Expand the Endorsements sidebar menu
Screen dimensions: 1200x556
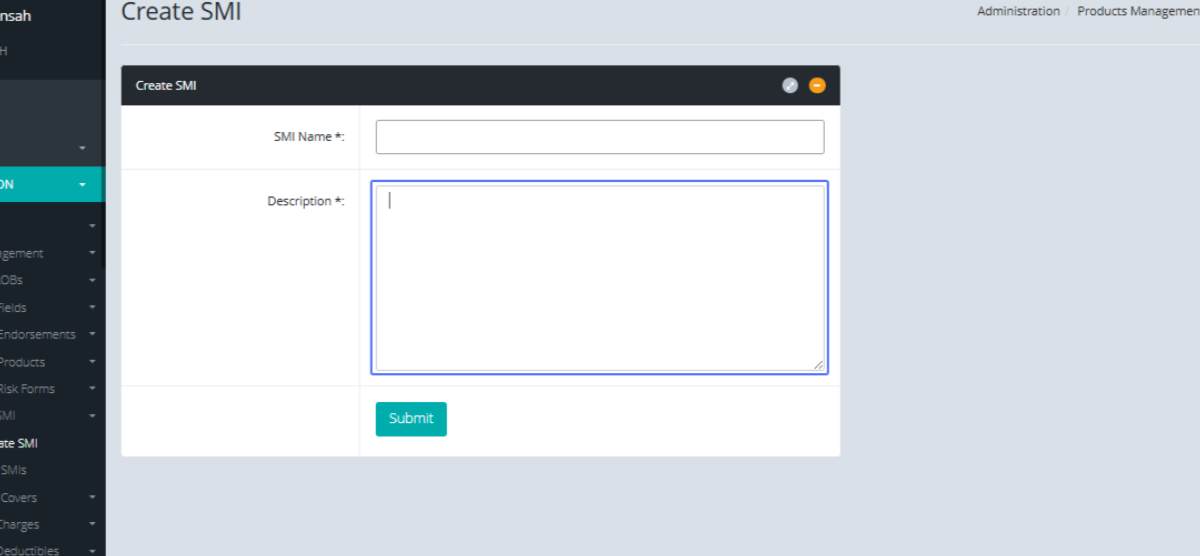[x=38, y=335]
